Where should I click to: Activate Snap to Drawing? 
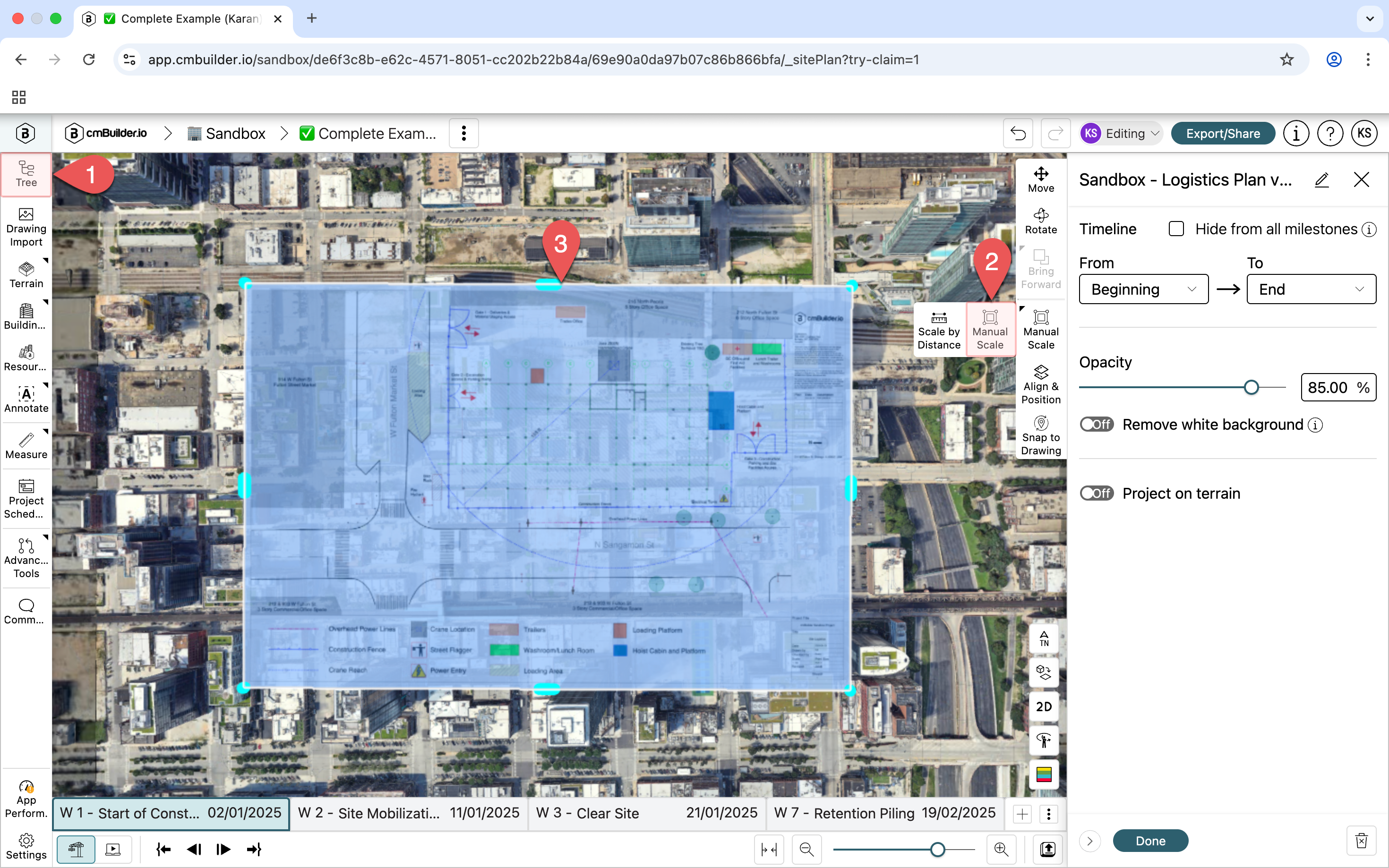[x=1040, y=435]
